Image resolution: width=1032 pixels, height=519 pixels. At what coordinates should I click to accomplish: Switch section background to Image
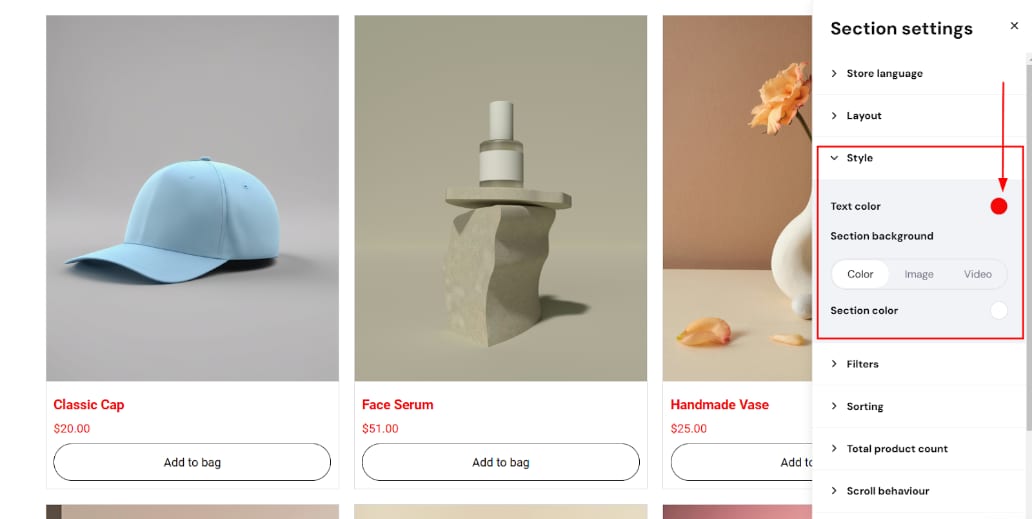coord(919,274)
